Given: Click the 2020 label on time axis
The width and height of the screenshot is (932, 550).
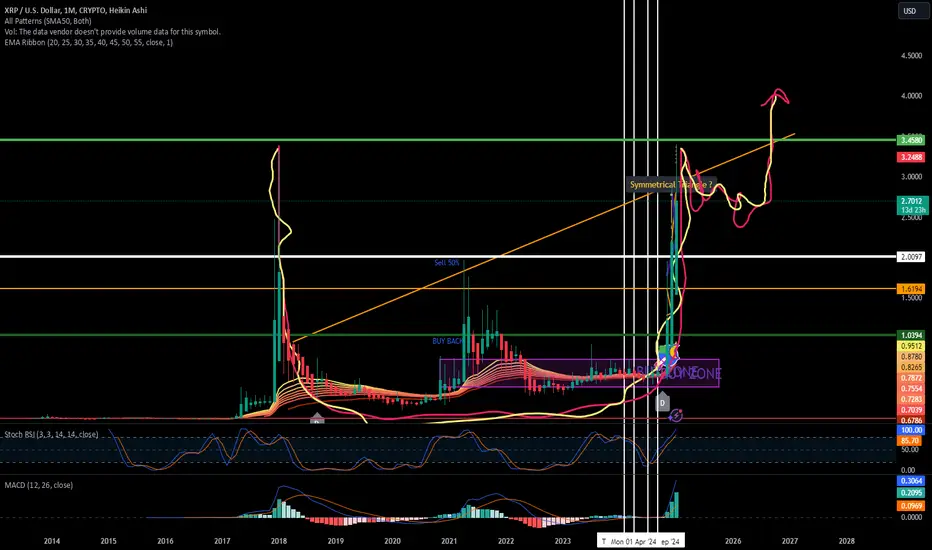Looking at the screenshot, I should (392, 541).
